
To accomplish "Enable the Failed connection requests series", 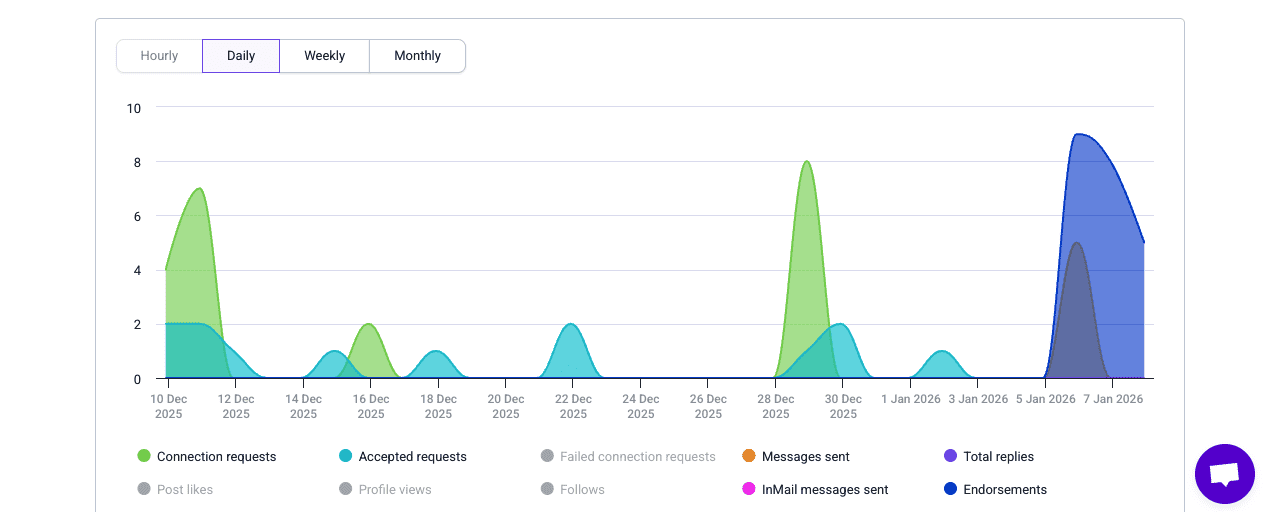I will 637,456.
